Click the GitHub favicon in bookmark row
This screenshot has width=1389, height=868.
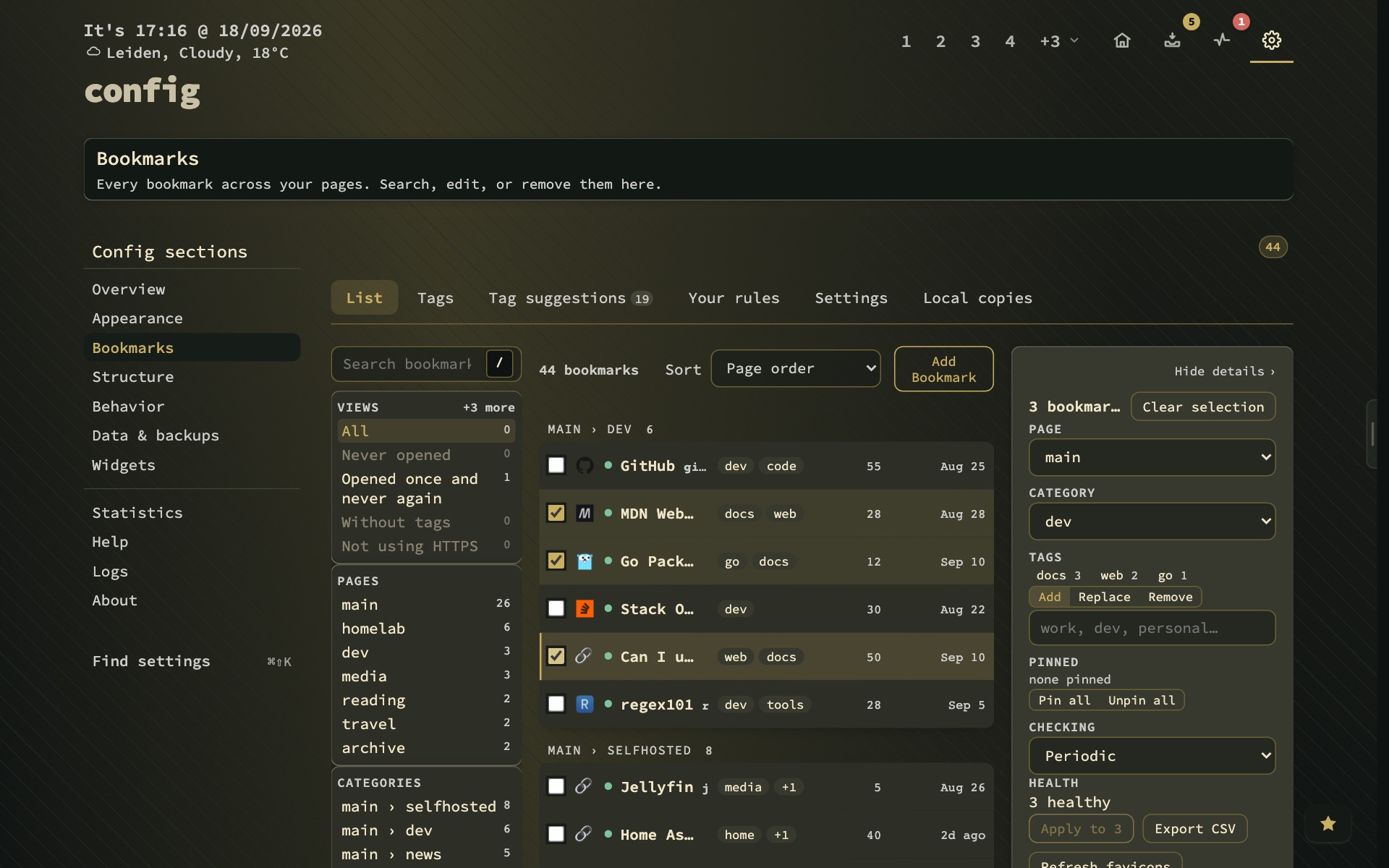585,466
